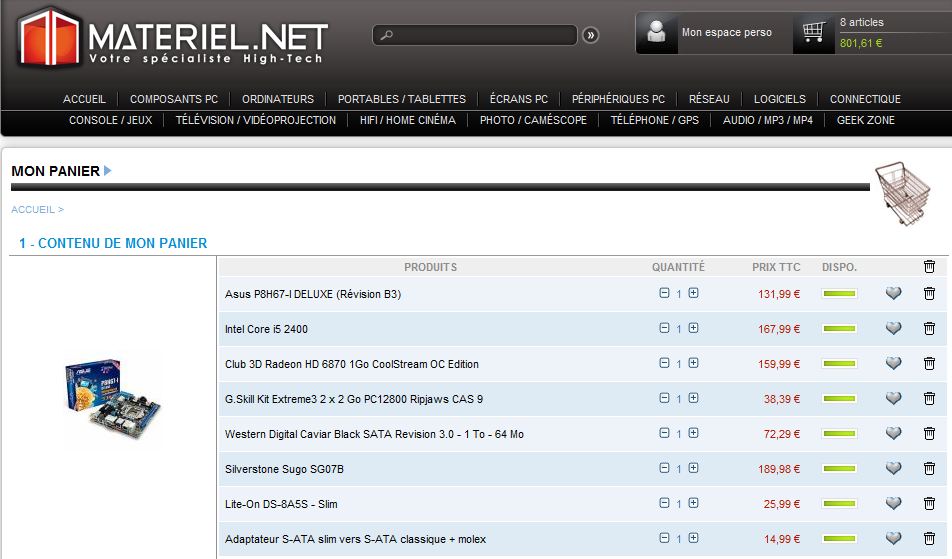
Task: Click the shopping cart icon in header
Action: (x=813, y=33)
